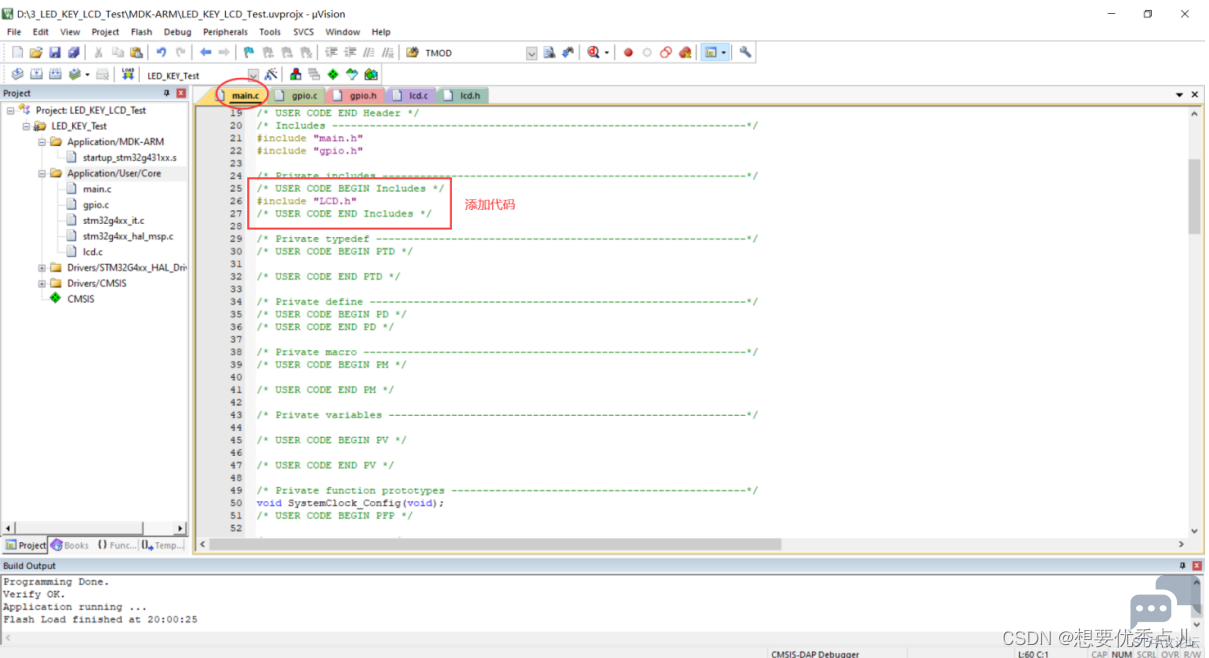The height and width of the screenshot is (658, 1209).
Task: Switch to the Books panel tab
Action: tap(71, 545)
